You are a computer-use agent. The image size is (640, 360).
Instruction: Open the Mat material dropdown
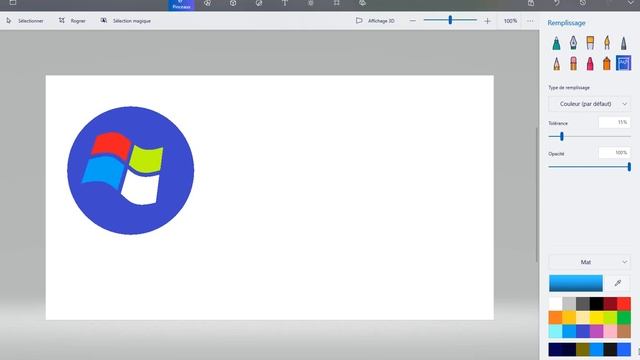590,262
